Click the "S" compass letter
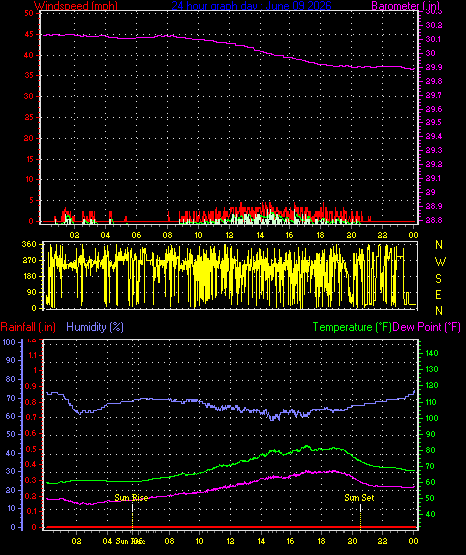Image resolution: width=466 pixels, height=555 pixels. pyautogui.click(x=438, y=279)
